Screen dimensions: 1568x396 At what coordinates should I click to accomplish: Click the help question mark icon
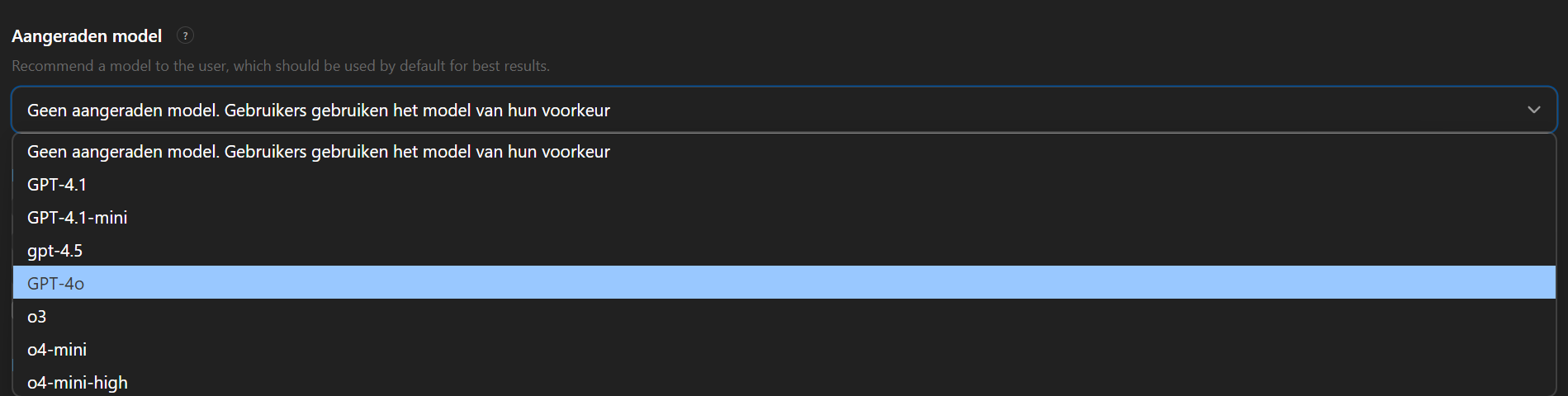click(186, 35)
